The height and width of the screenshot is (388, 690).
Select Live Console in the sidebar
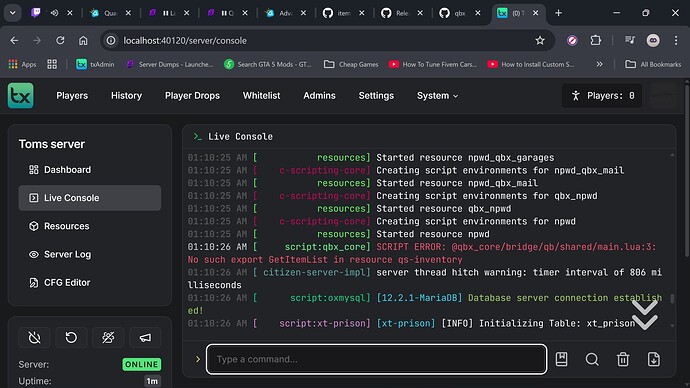(90, 198)
